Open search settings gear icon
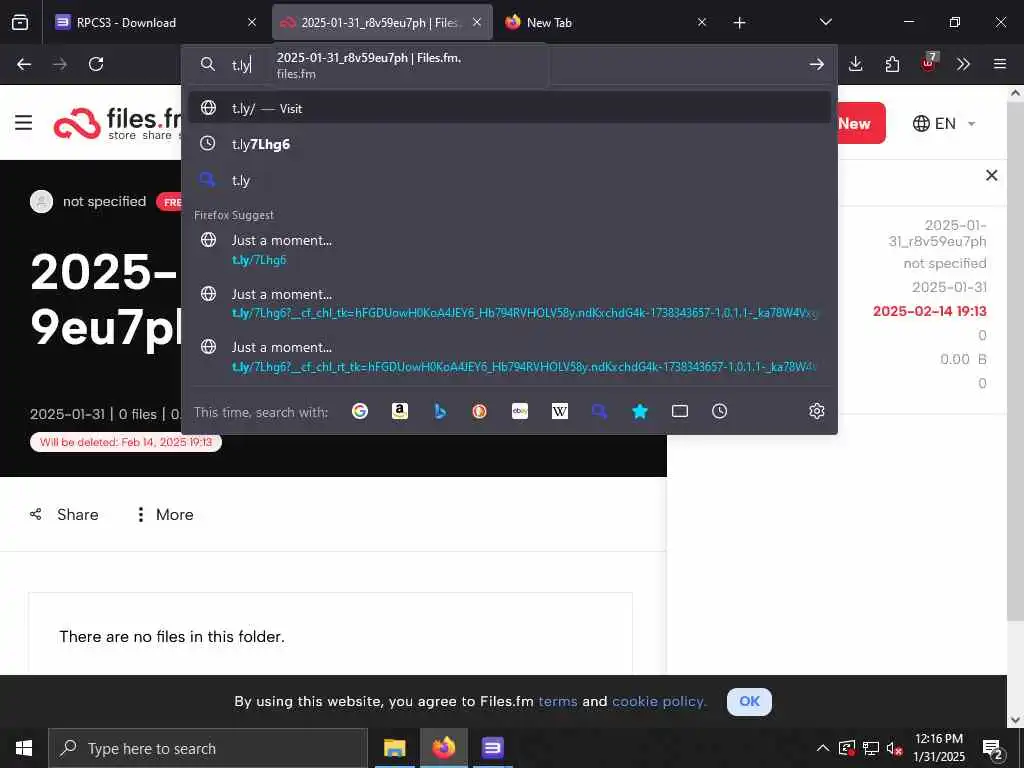 (816, 411)
